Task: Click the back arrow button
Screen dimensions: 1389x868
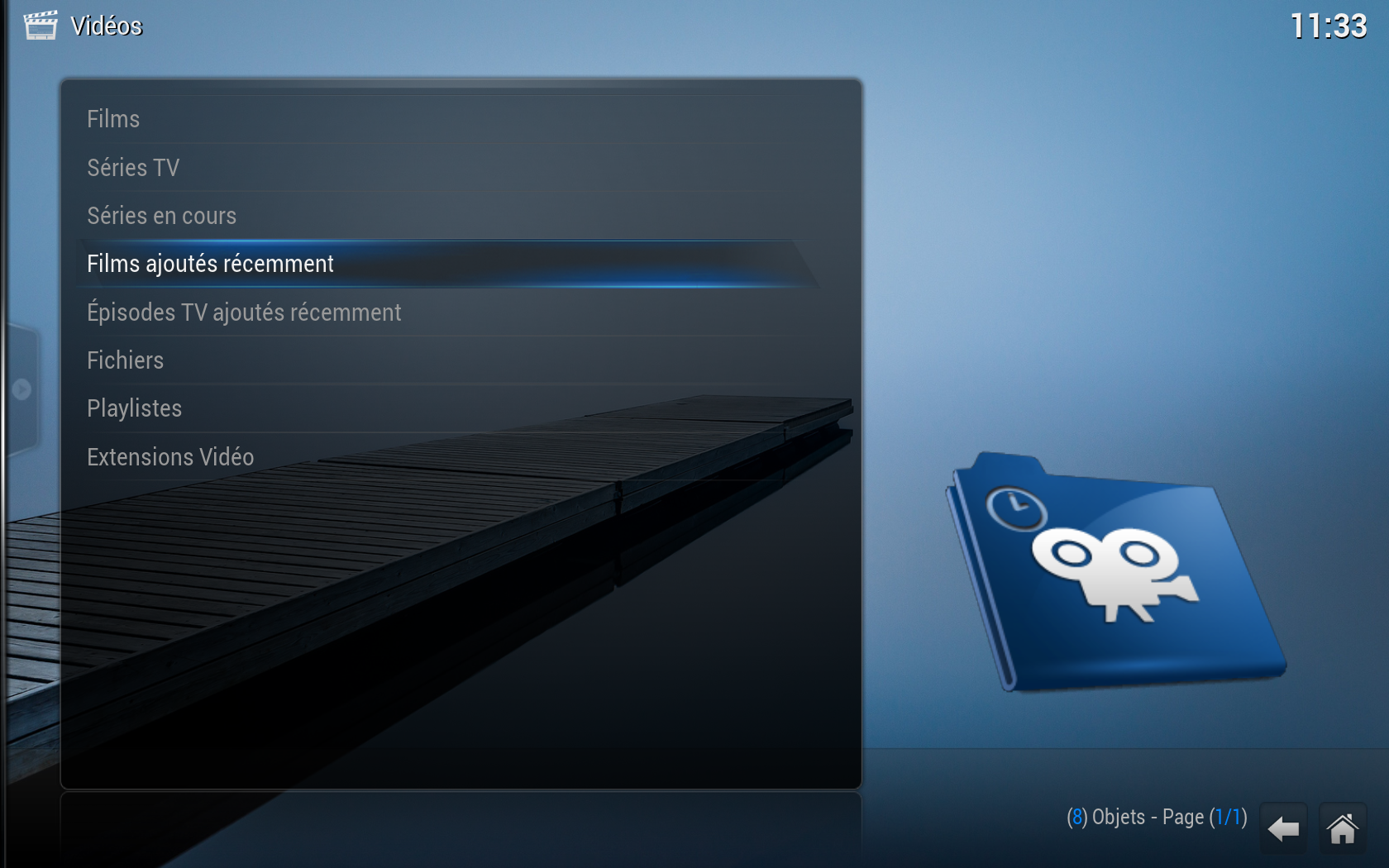Action: (1283, 828)
